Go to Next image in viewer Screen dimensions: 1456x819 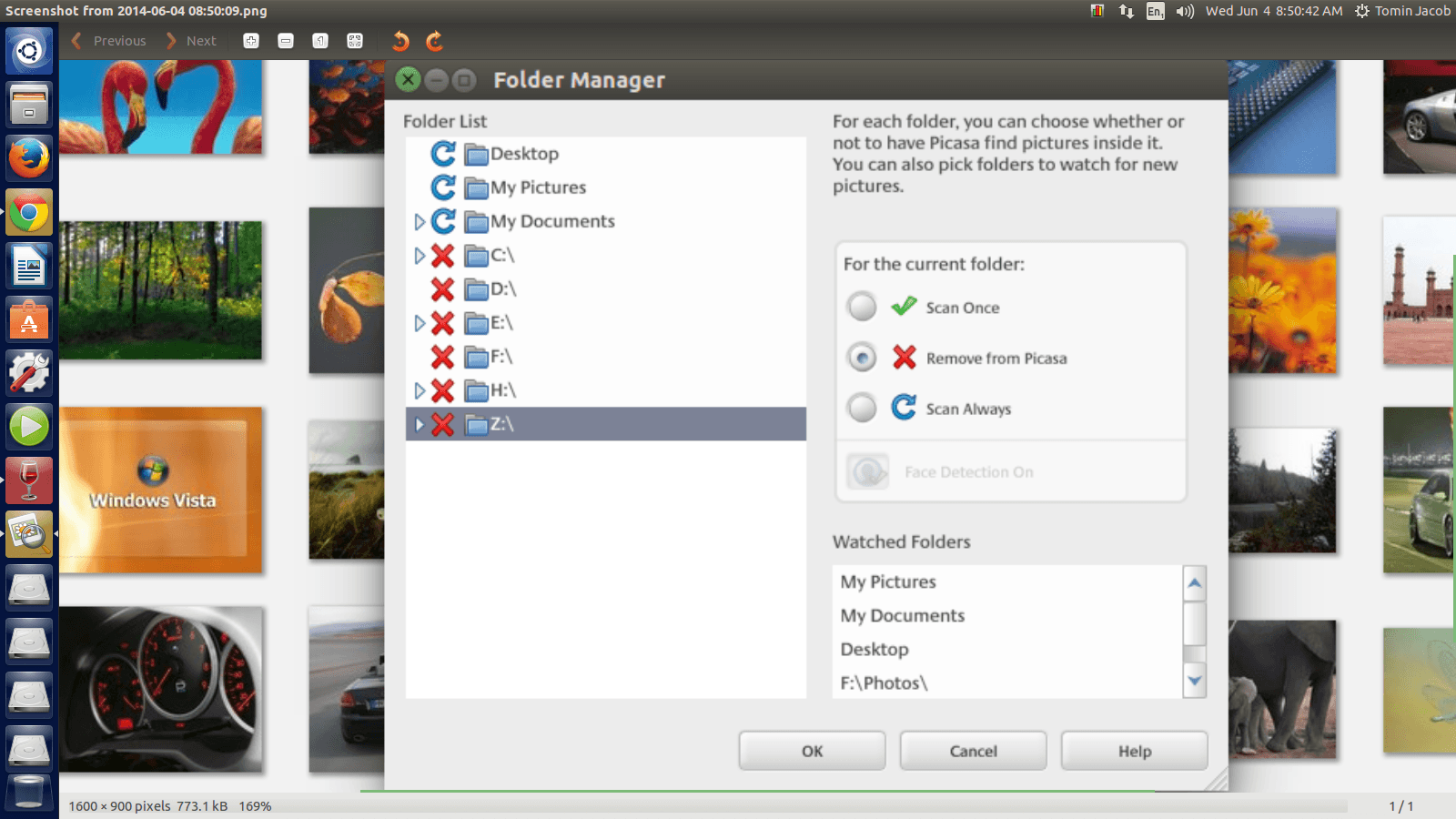(x=191, y=41)
